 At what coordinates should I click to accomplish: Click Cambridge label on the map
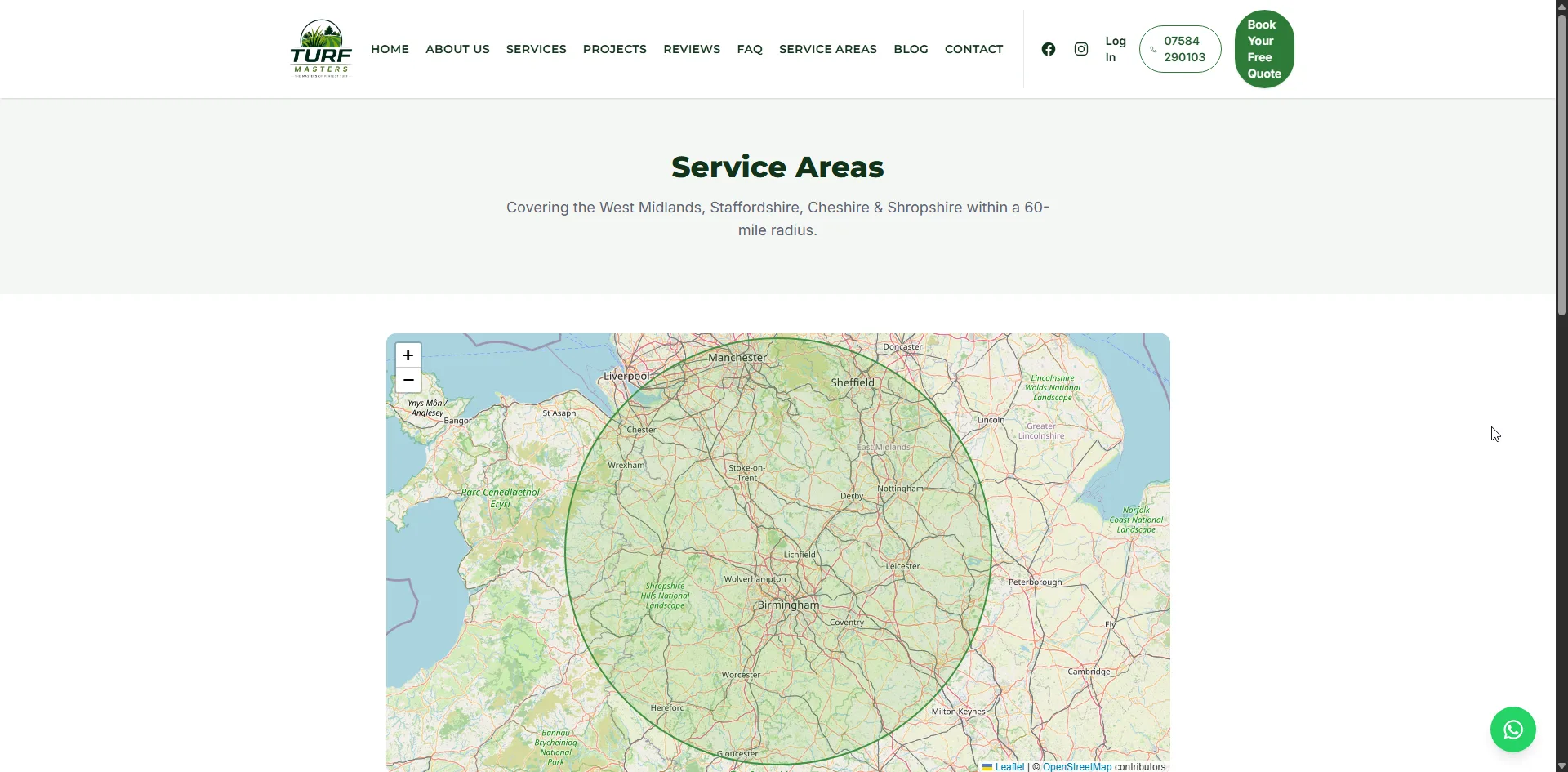tap(1089, 672)
